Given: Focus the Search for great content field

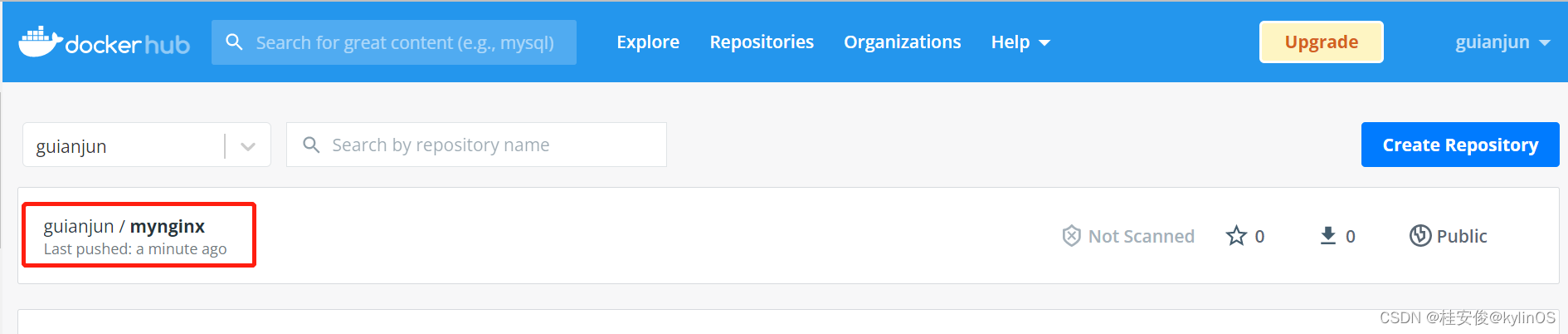Looking at the screenshot, I should (394, 42).
